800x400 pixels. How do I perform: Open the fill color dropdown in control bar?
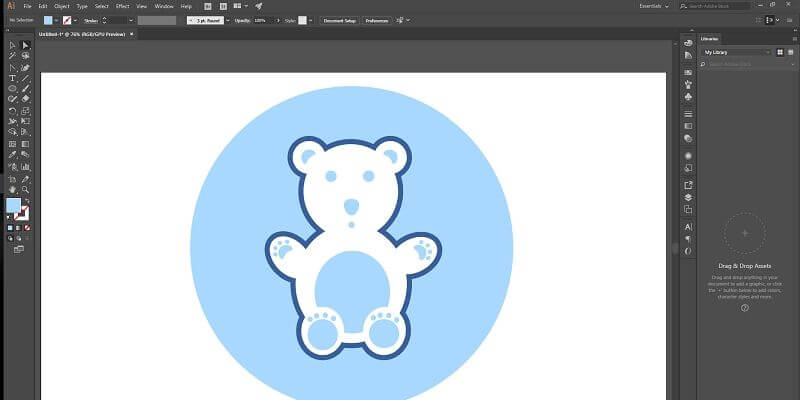point(56,20)
